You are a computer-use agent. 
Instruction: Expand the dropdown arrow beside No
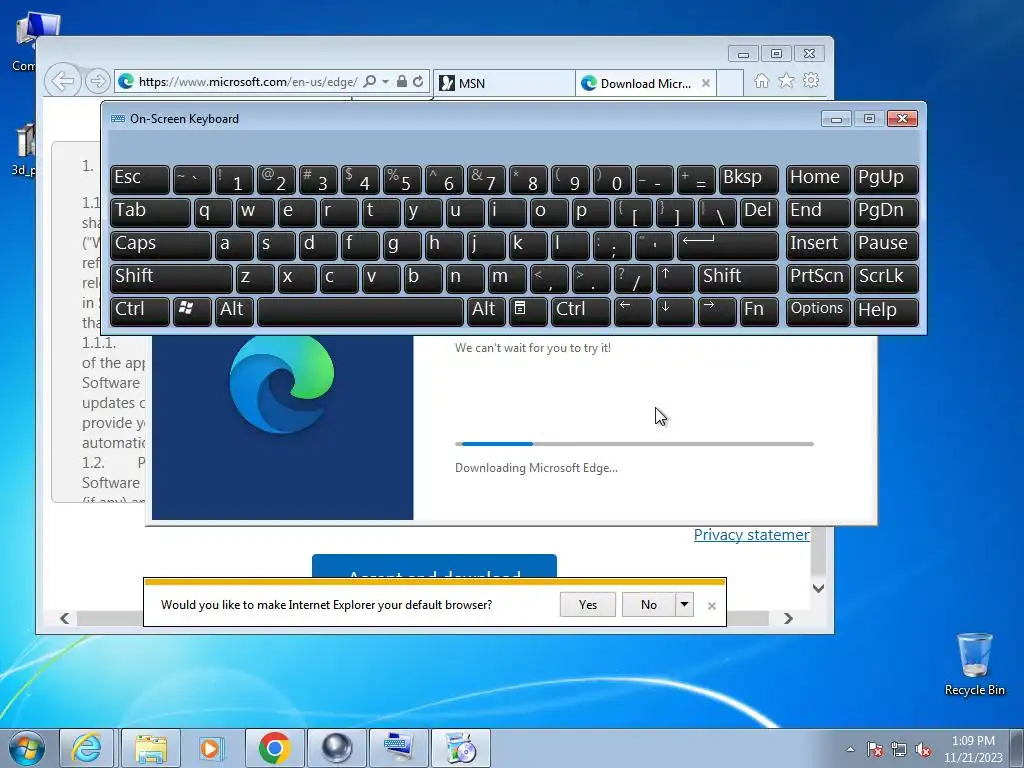coord(684,605)
